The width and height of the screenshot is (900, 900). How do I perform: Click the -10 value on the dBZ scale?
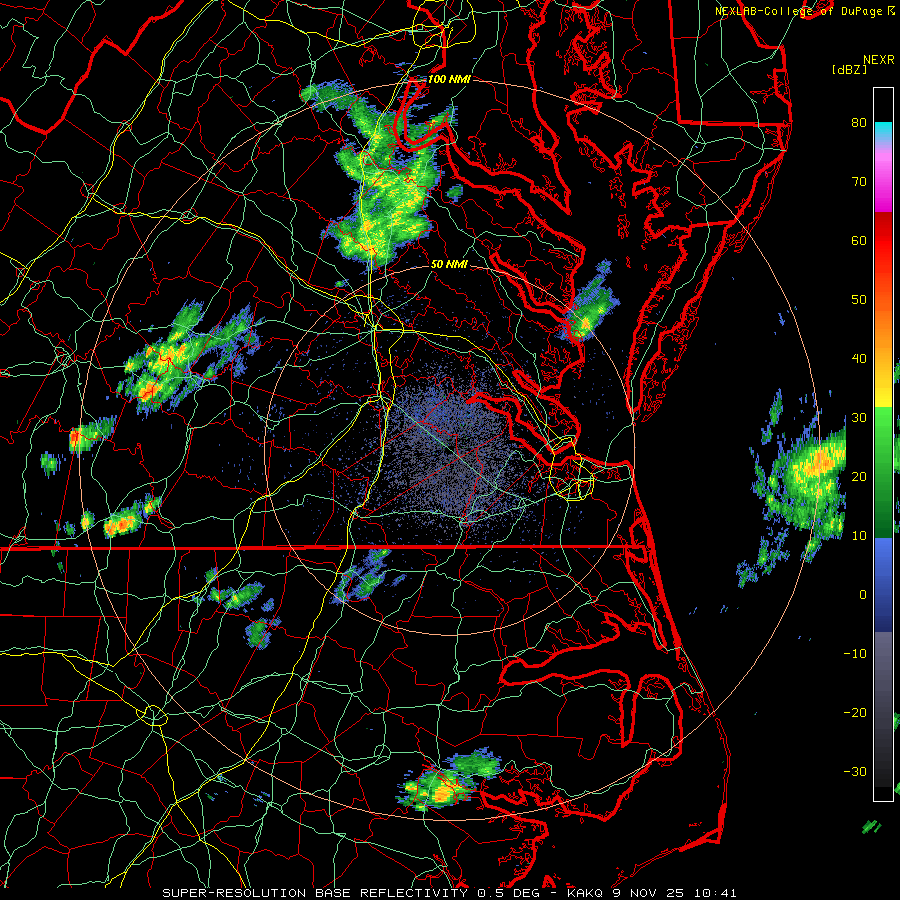point(855,653)
